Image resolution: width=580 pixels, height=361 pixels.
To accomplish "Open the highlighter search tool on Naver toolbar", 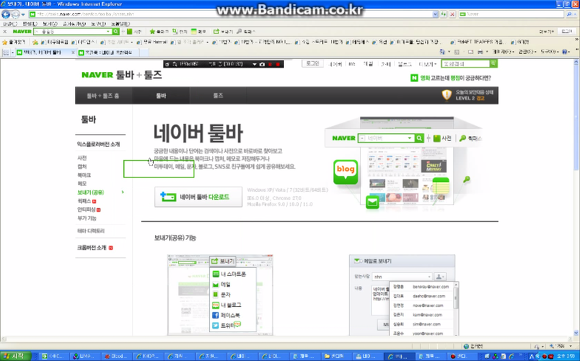I will point(245,31).
